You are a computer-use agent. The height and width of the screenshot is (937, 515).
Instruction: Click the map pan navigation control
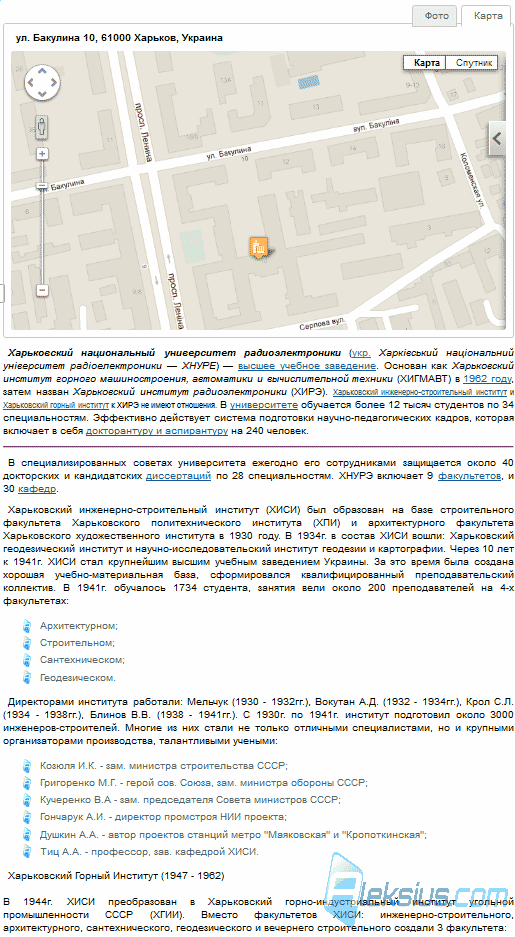[42, 82]
